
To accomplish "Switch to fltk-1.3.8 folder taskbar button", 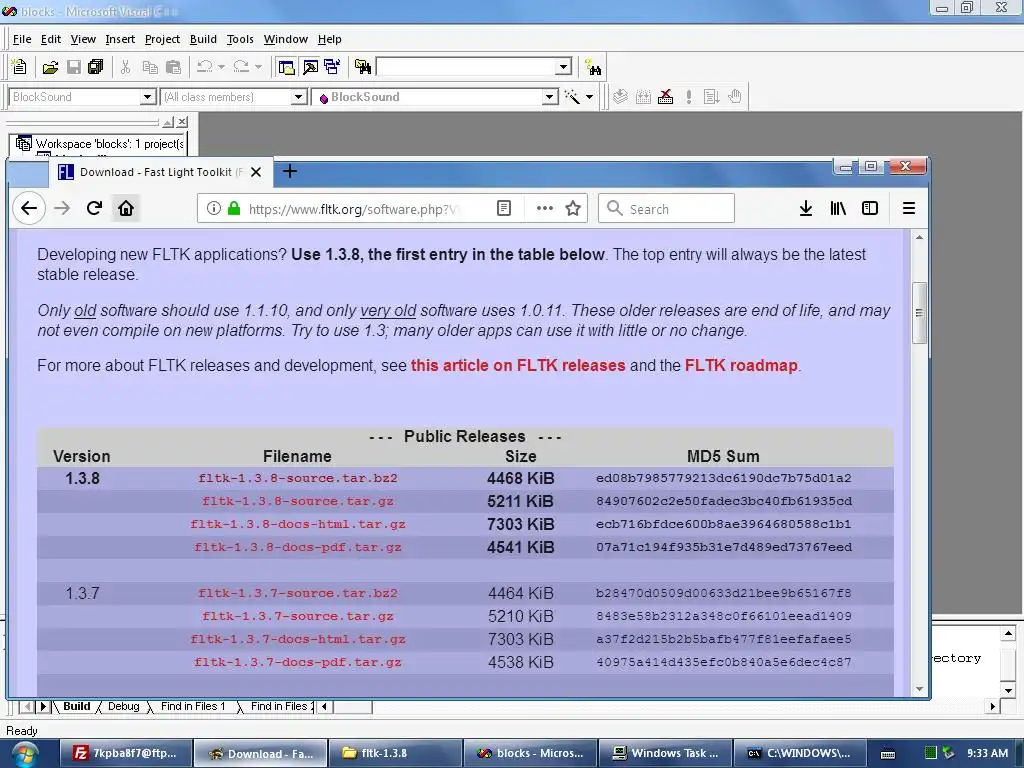I will tap(396, 753).
